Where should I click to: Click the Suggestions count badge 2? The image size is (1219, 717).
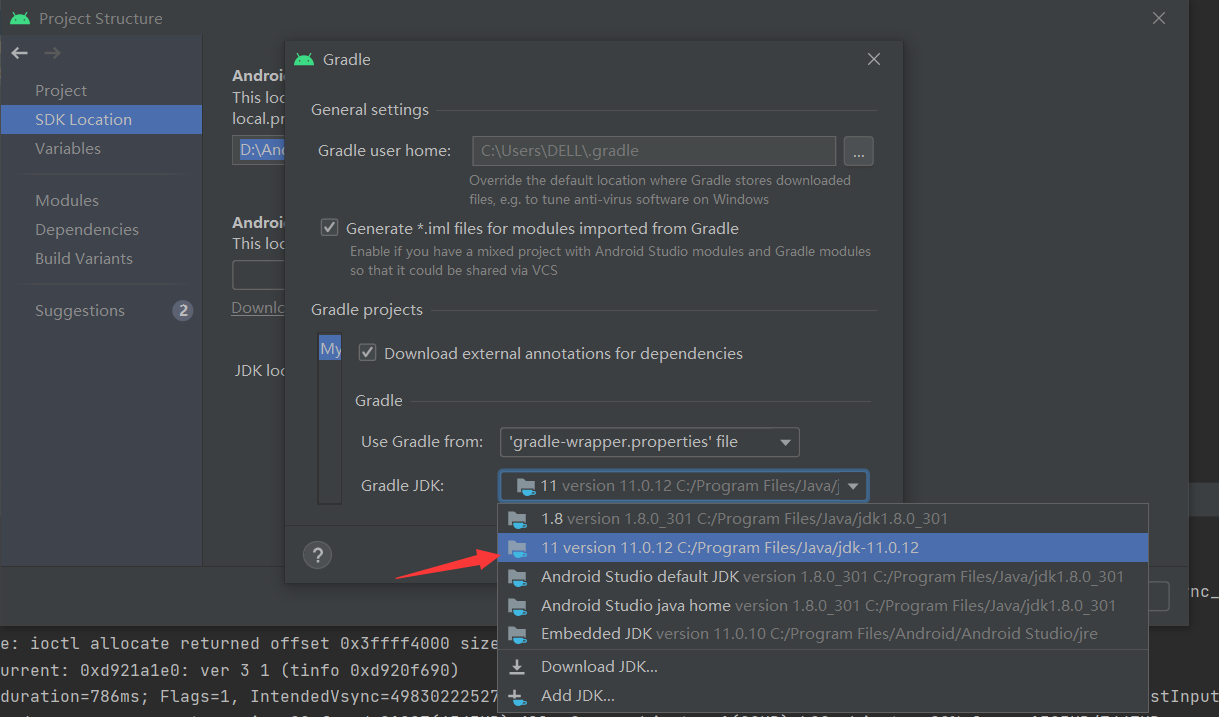182,310
